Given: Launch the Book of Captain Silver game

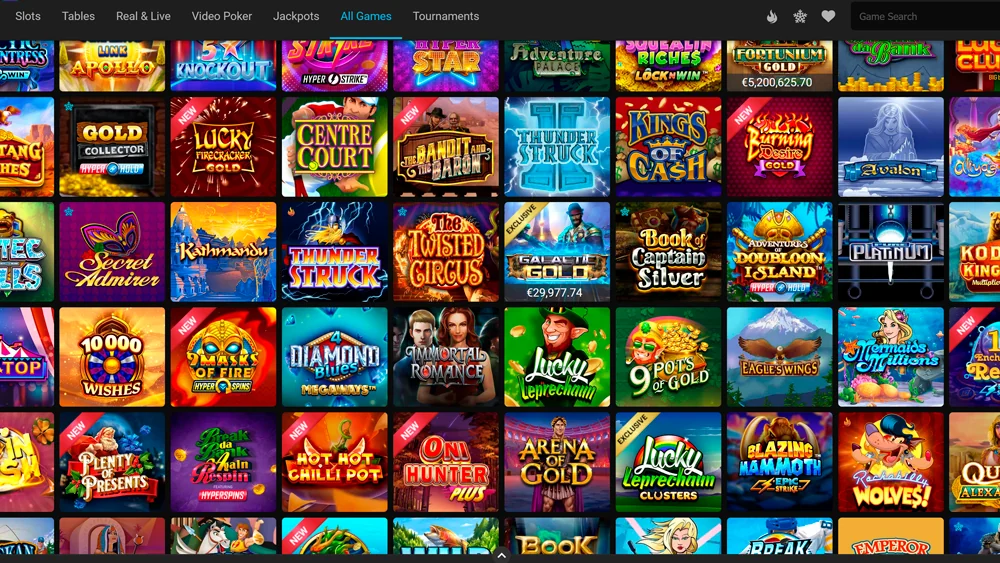Looking at the screenshot, I should click(668, 252).
